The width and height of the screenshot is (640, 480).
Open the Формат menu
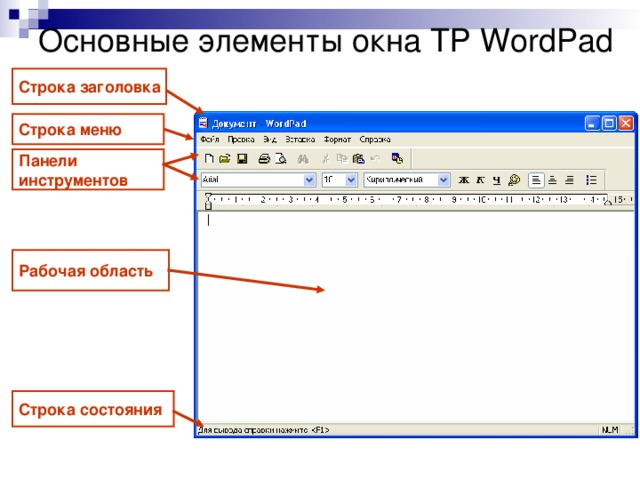click(x=337, y=140)
